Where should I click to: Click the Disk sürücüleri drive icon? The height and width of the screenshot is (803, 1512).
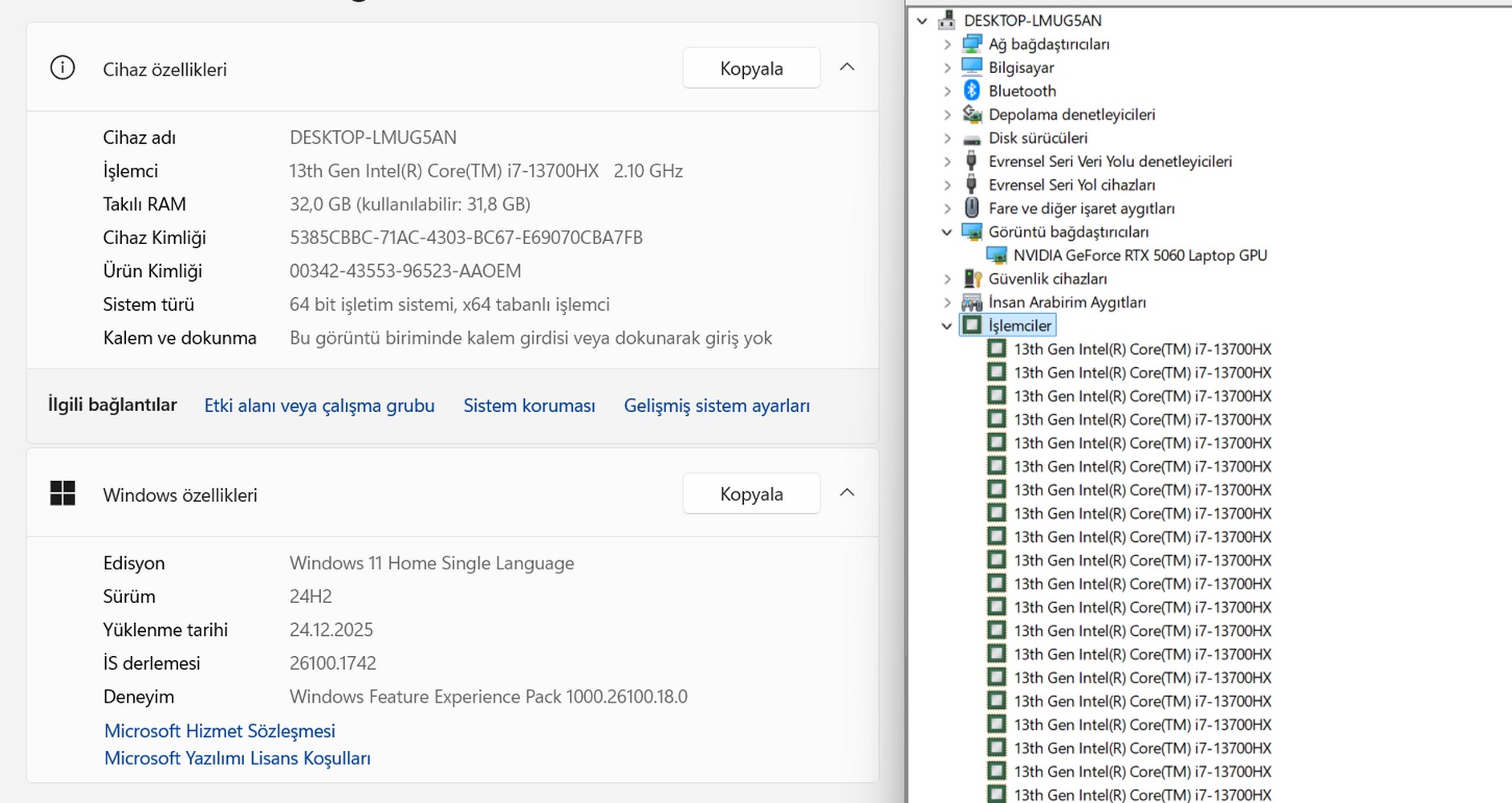point(972,138)
